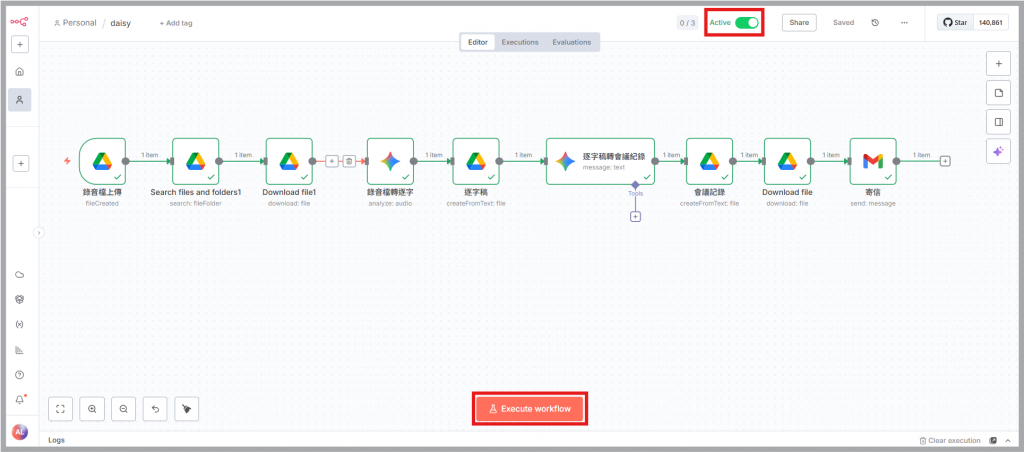Click the reset zoom arrow icon
Viewport: 1024px width, 452px height.
(155, 409)
